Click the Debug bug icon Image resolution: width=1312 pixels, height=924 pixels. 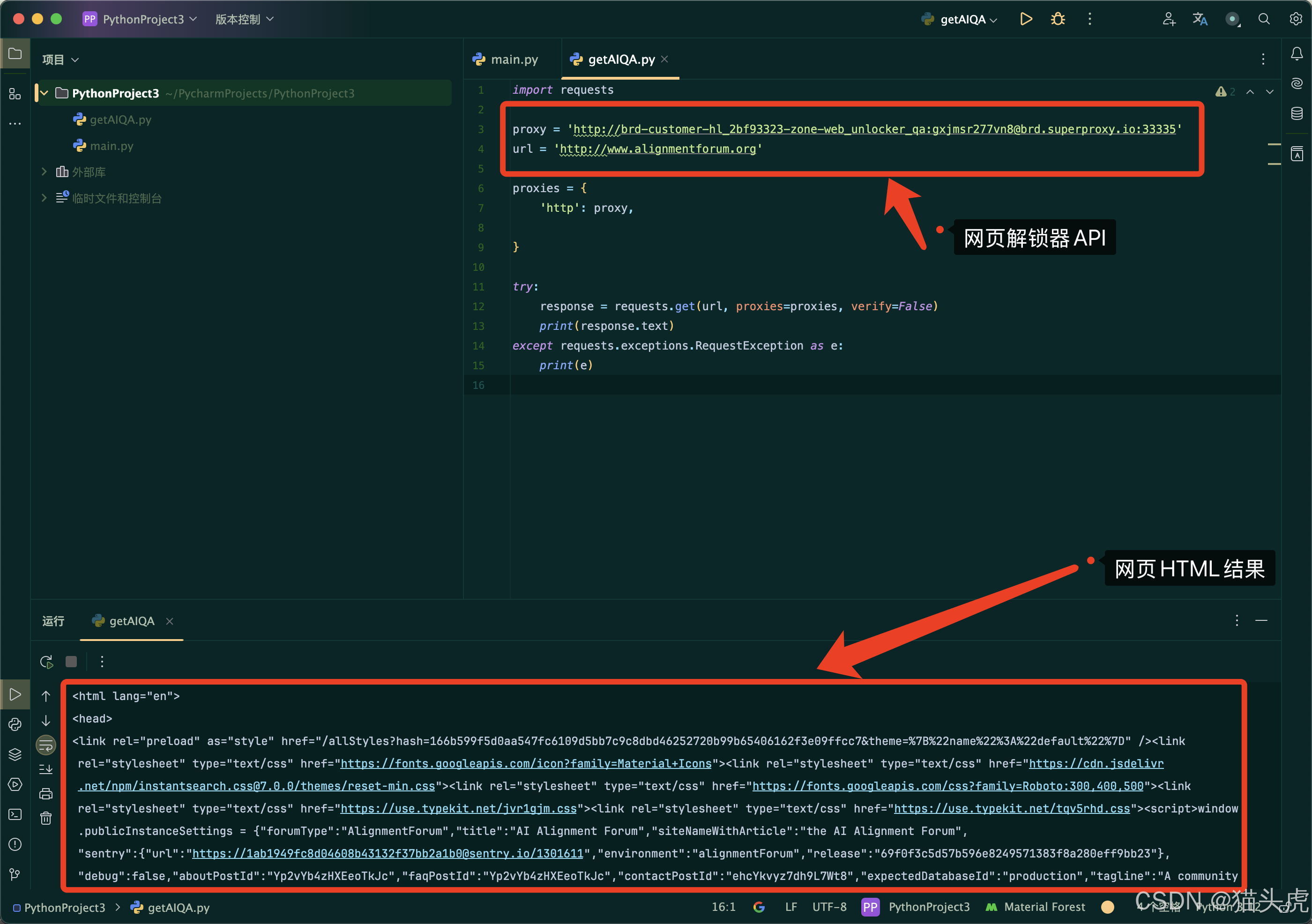(1058, 19)
